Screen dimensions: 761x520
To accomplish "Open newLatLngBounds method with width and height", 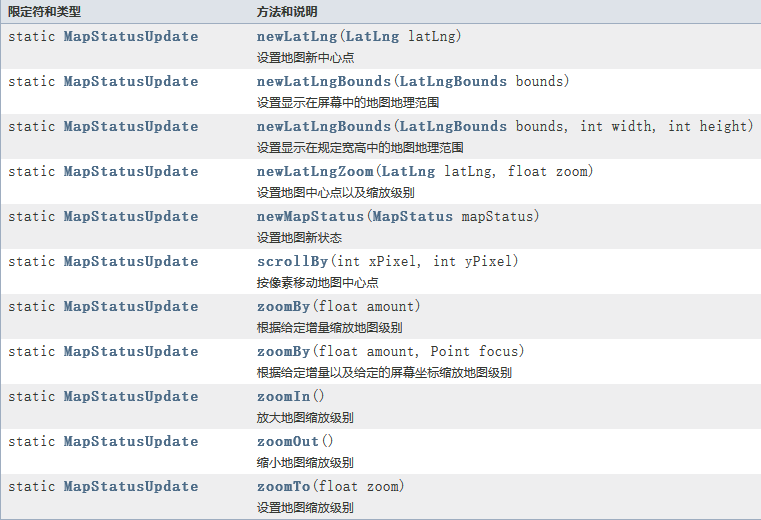I will point(324,127).
